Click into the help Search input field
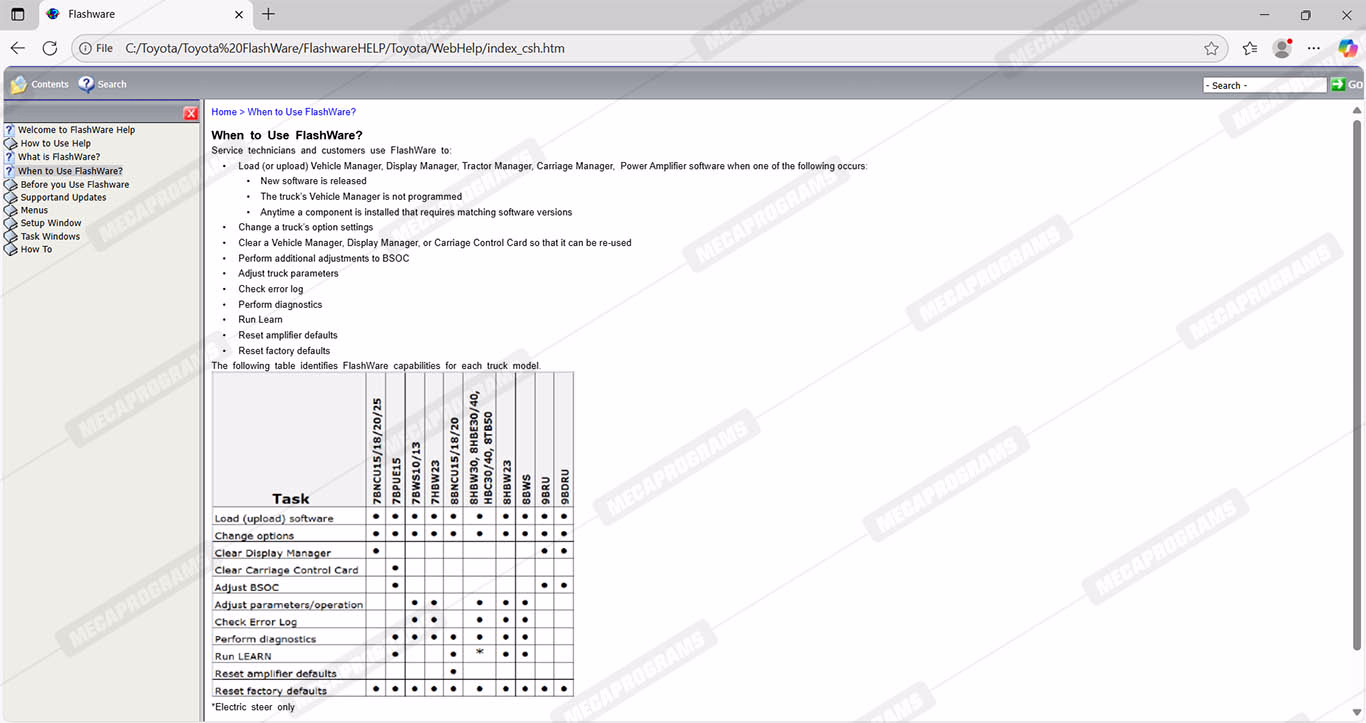Screen dimensions: 1366x723 (1264, 86)
